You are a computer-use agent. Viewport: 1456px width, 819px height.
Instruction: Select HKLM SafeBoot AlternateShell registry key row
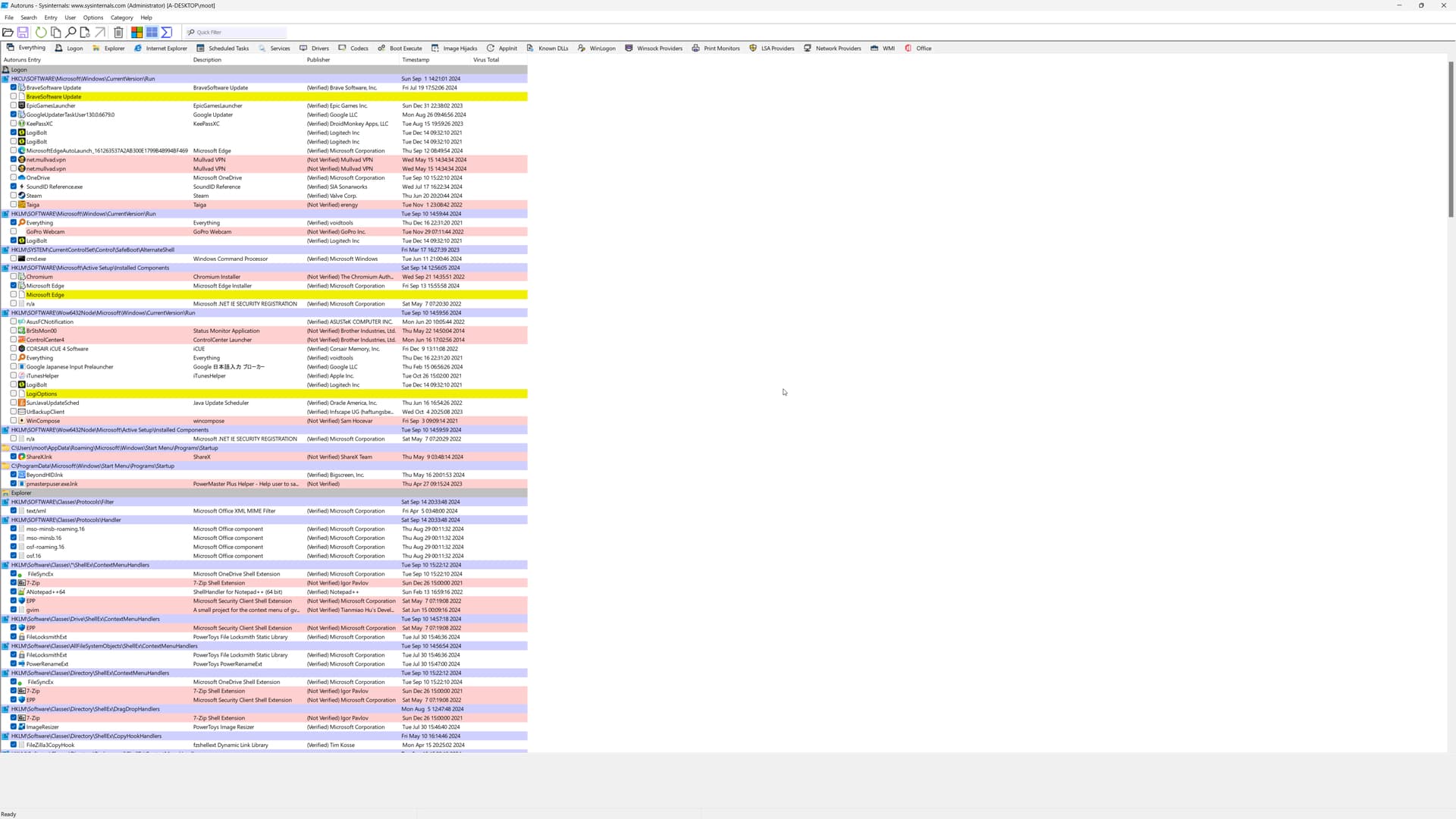(x=93, y=249)
